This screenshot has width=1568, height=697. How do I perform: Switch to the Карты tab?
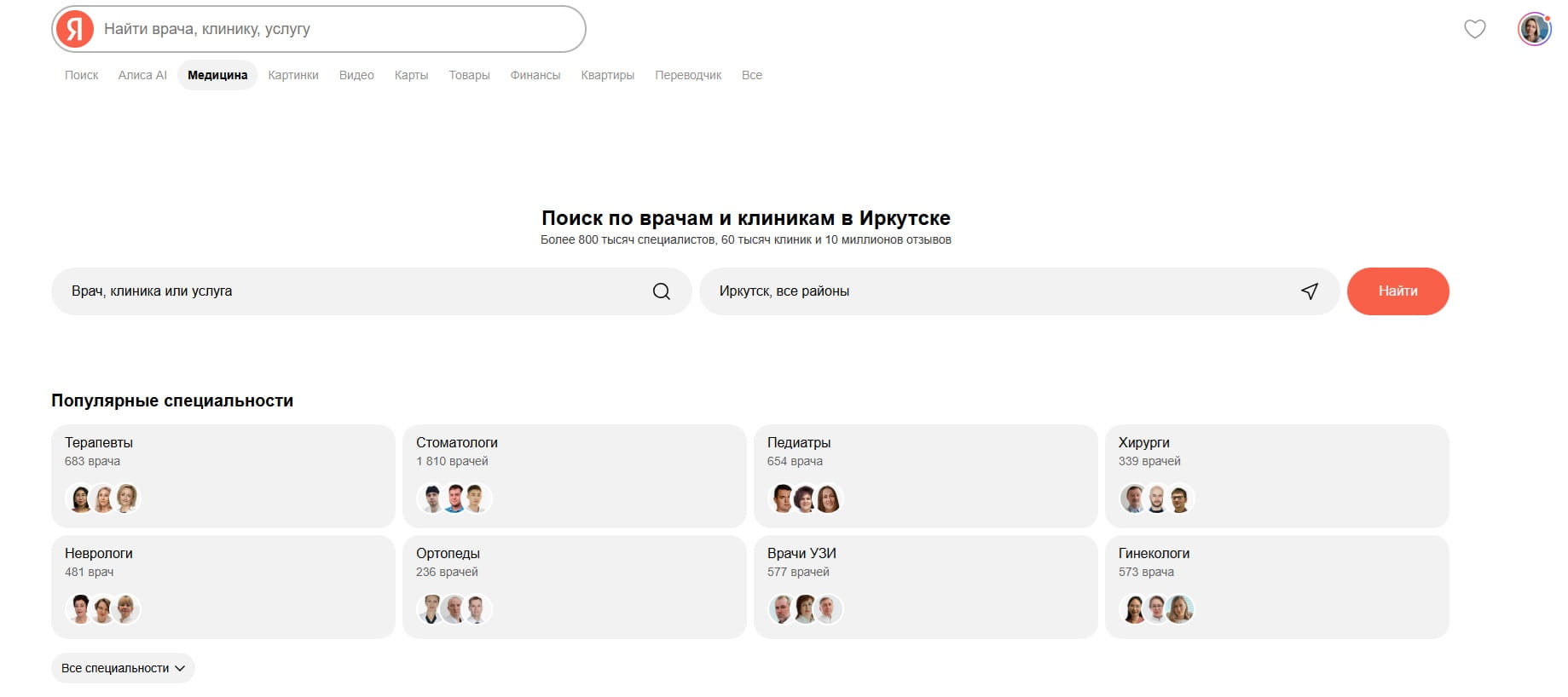(411, 75)
